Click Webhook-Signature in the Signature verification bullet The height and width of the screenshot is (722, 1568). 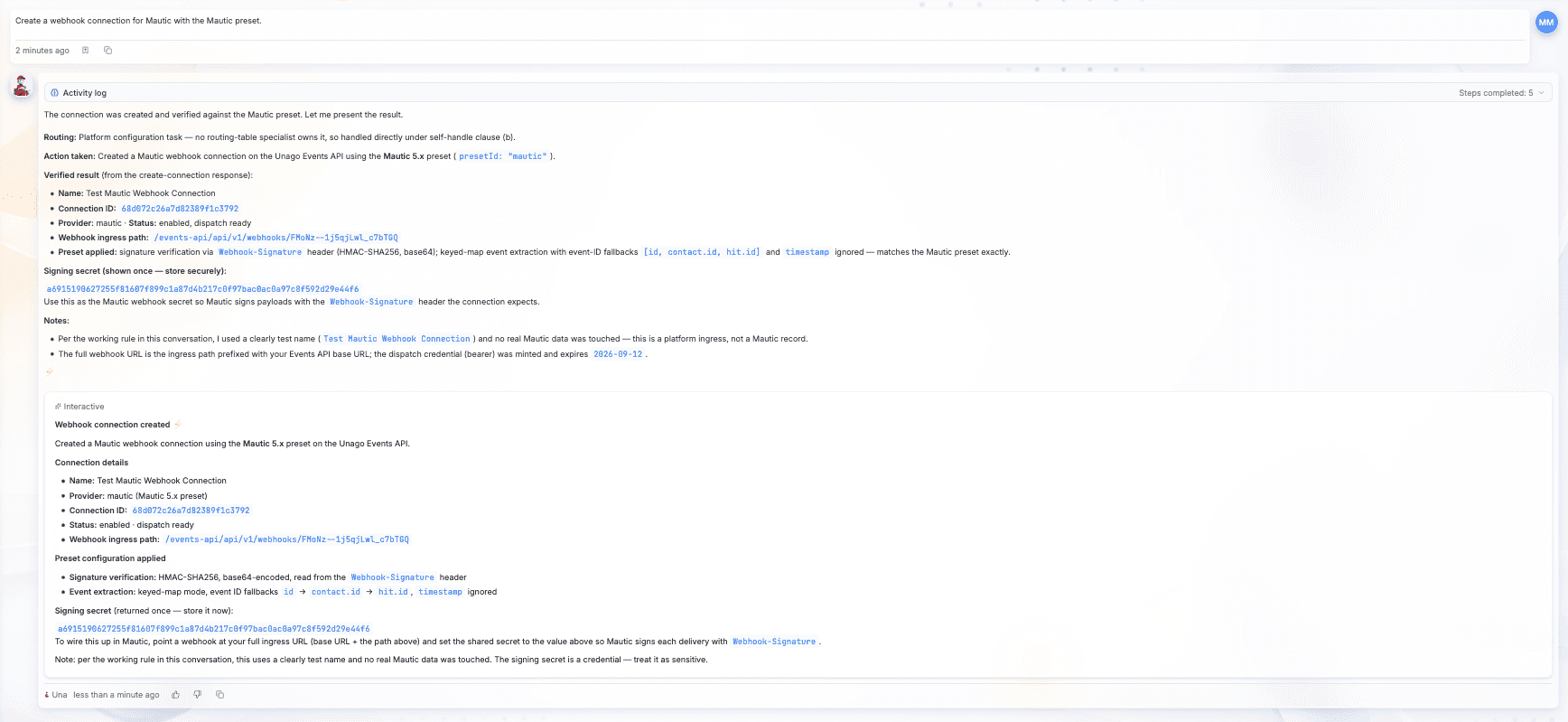point(393,577)
